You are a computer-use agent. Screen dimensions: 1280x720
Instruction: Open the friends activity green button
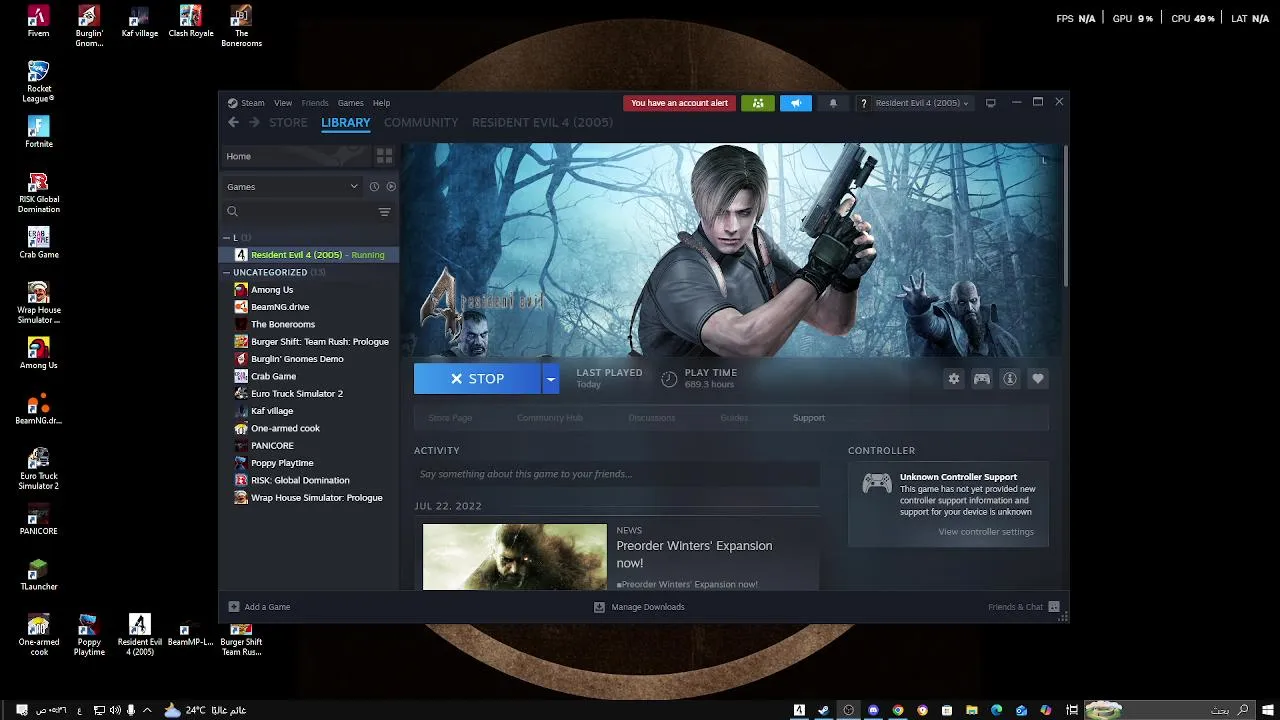[x=757, y=103]
